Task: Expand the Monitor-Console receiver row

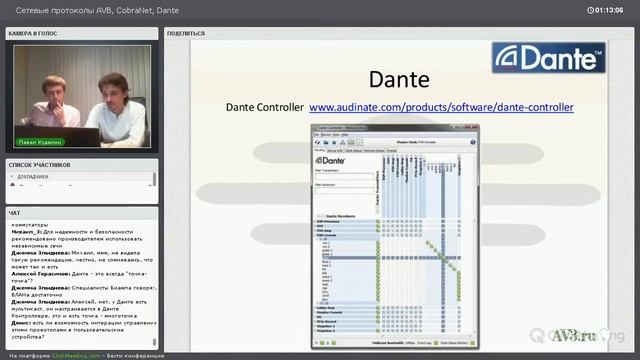Action: [x=315, y=312]
